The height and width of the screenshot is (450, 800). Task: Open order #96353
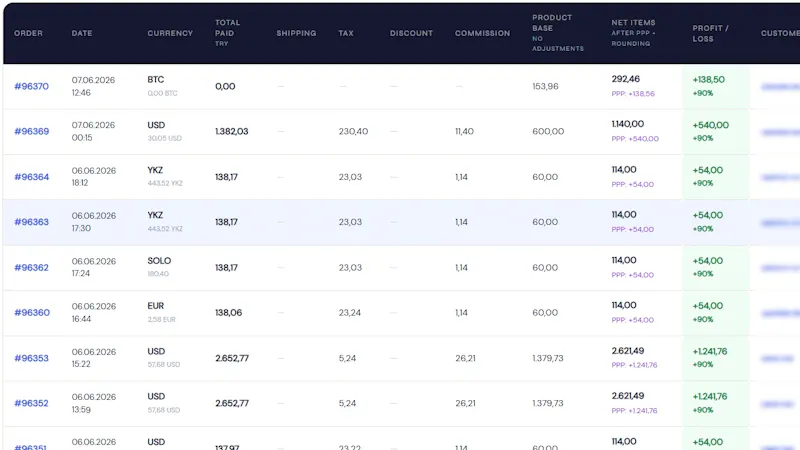click(x=31, y=358)
